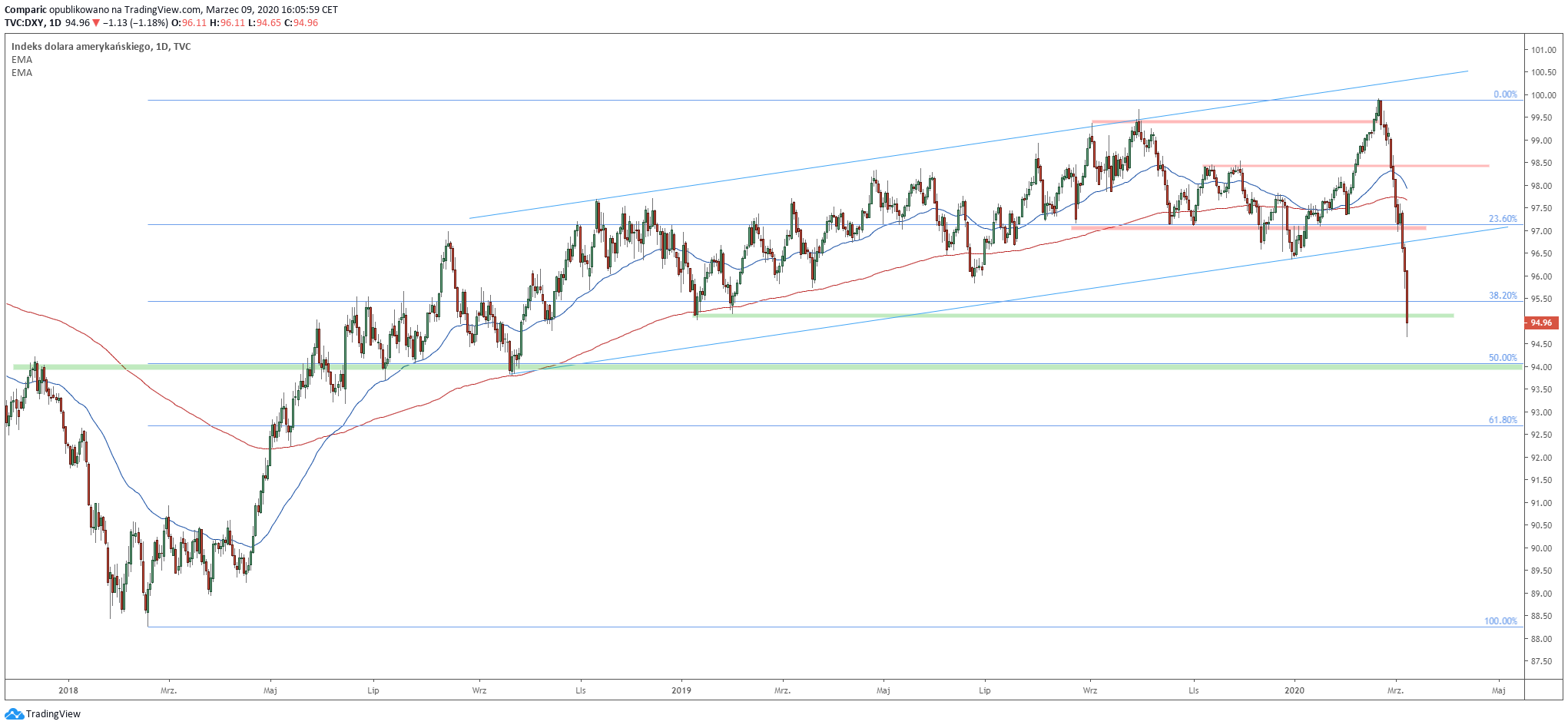Click the TradingView label at bottom left
Screen dimensions: 1568x728
(x=53, y=714)
